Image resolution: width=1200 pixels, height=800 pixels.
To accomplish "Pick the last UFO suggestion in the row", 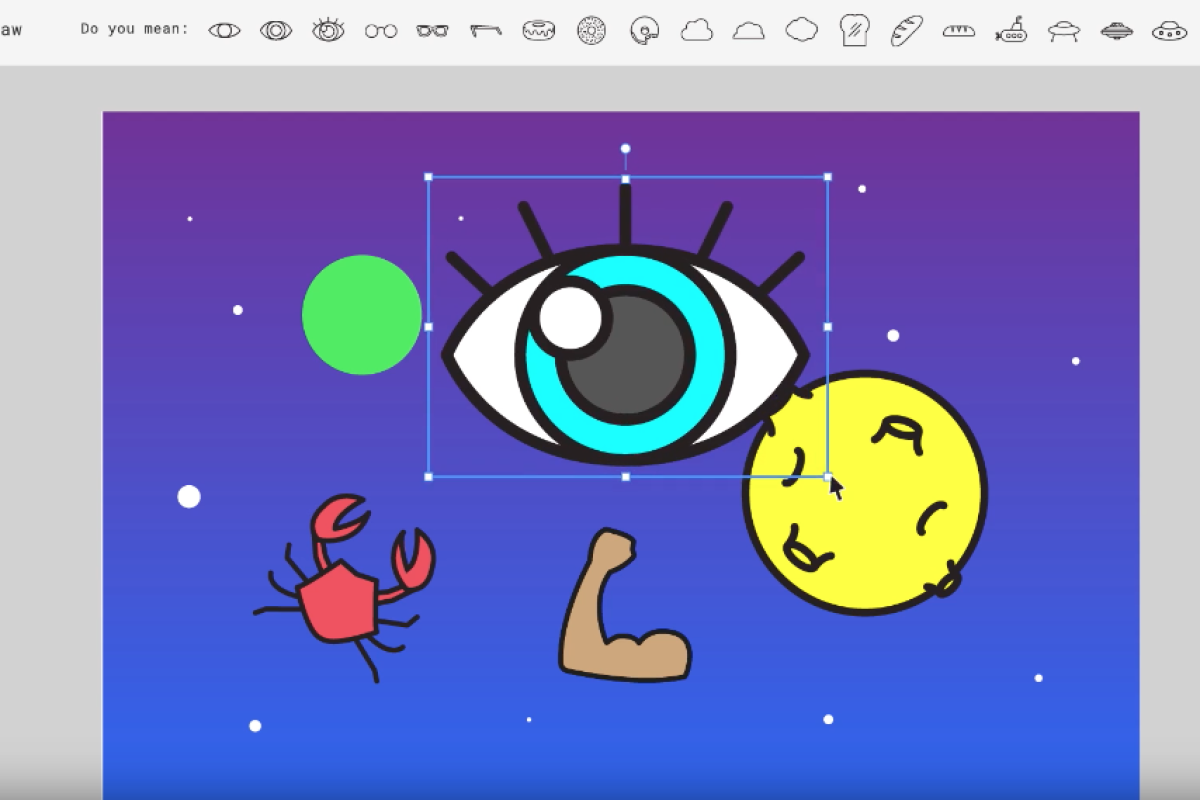I will click(x=1169, y=31).
